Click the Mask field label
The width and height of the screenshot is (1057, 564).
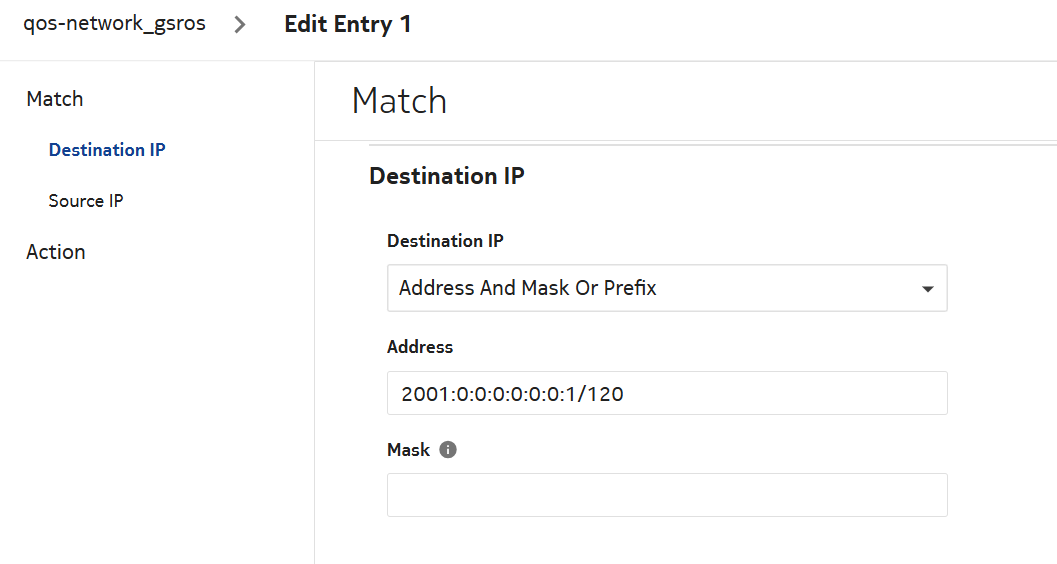408,450
